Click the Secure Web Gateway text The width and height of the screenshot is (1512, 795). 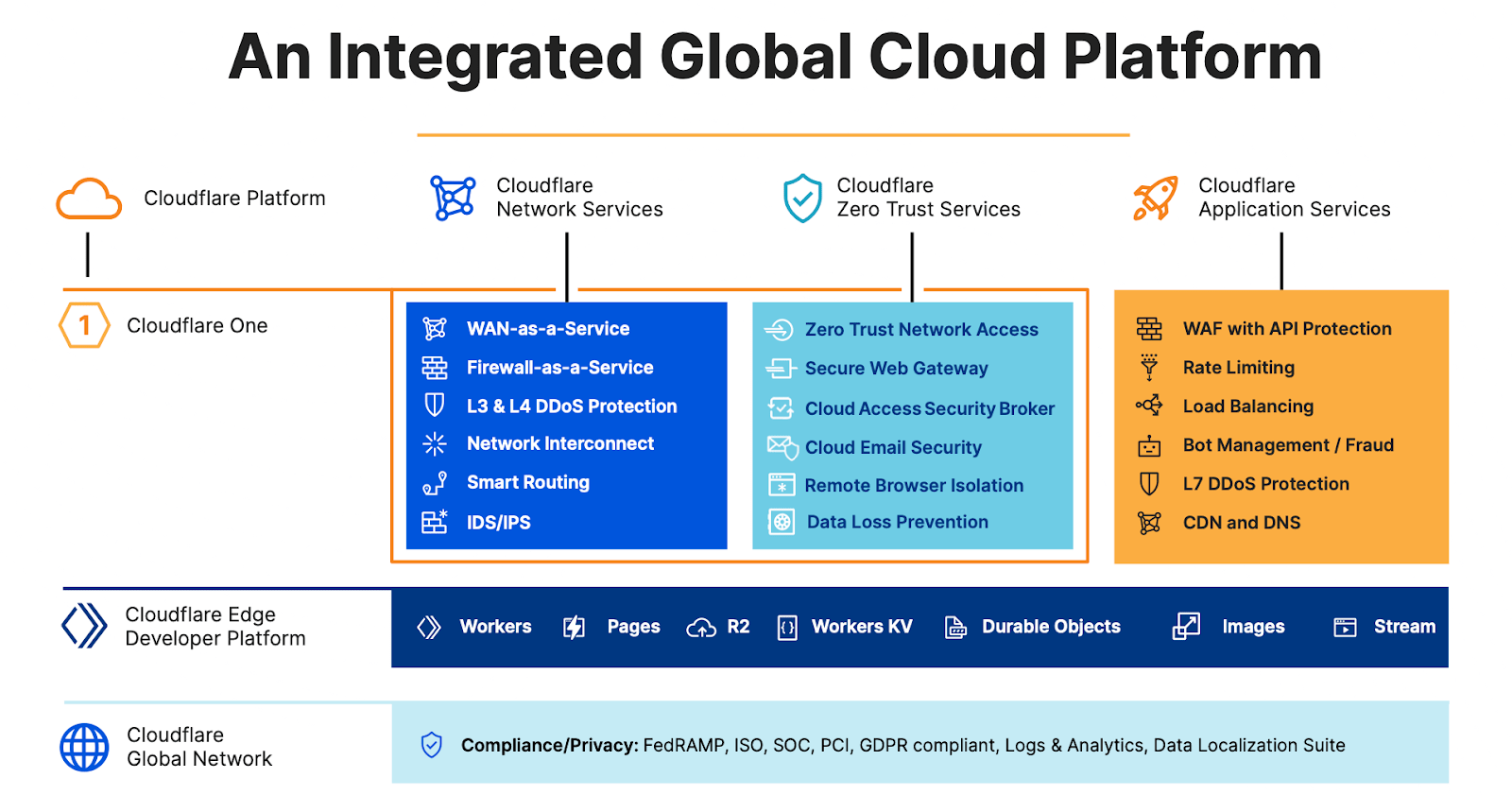pyautogui.click(x=897, y=369)
